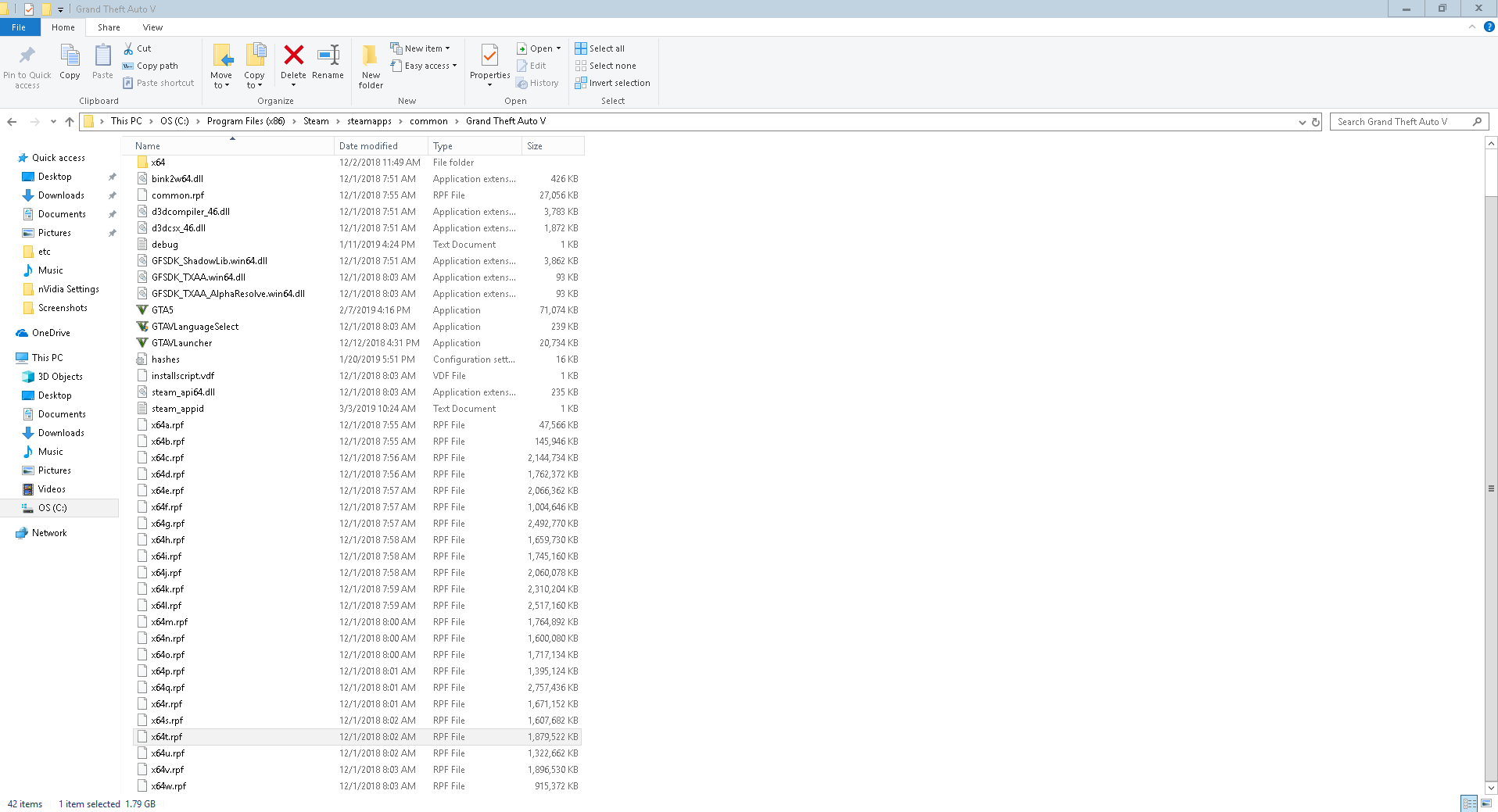Open the Open dropdown in ribbon
This screenshot has width=1498, height=812.
(539, 48)
